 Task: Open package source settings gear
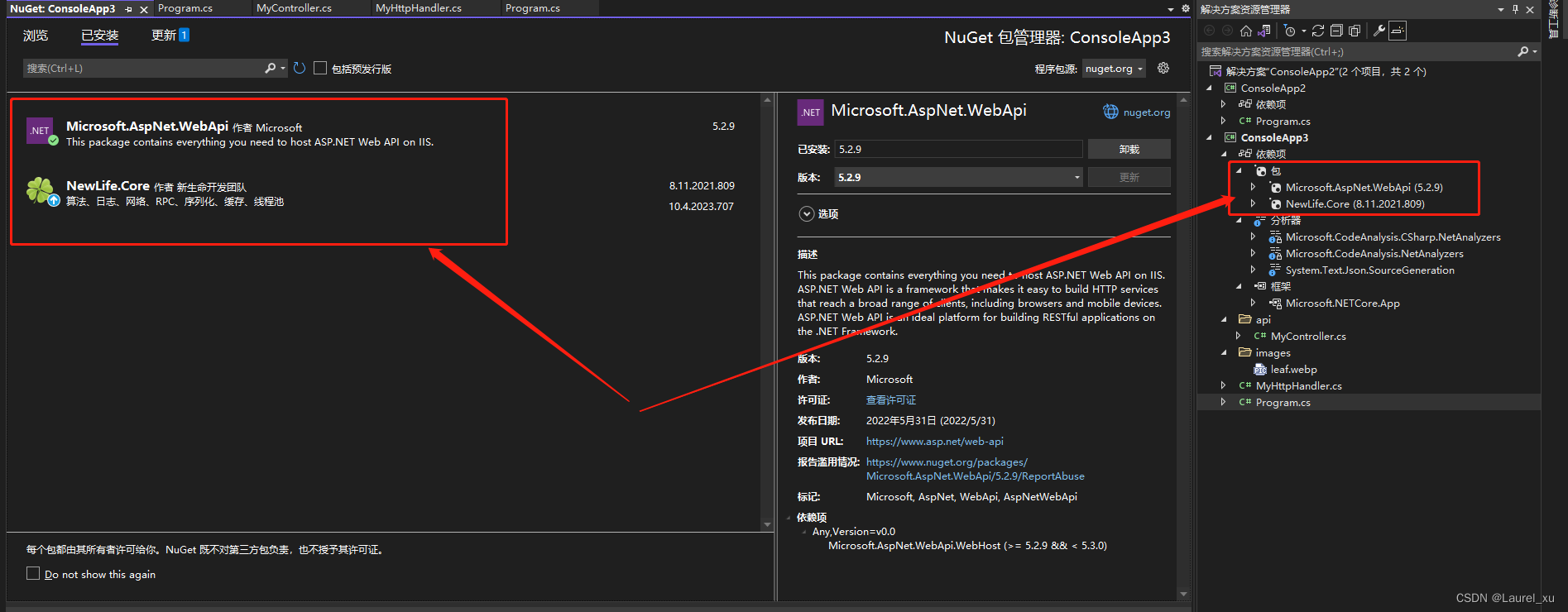click(x=1163, y=68)
